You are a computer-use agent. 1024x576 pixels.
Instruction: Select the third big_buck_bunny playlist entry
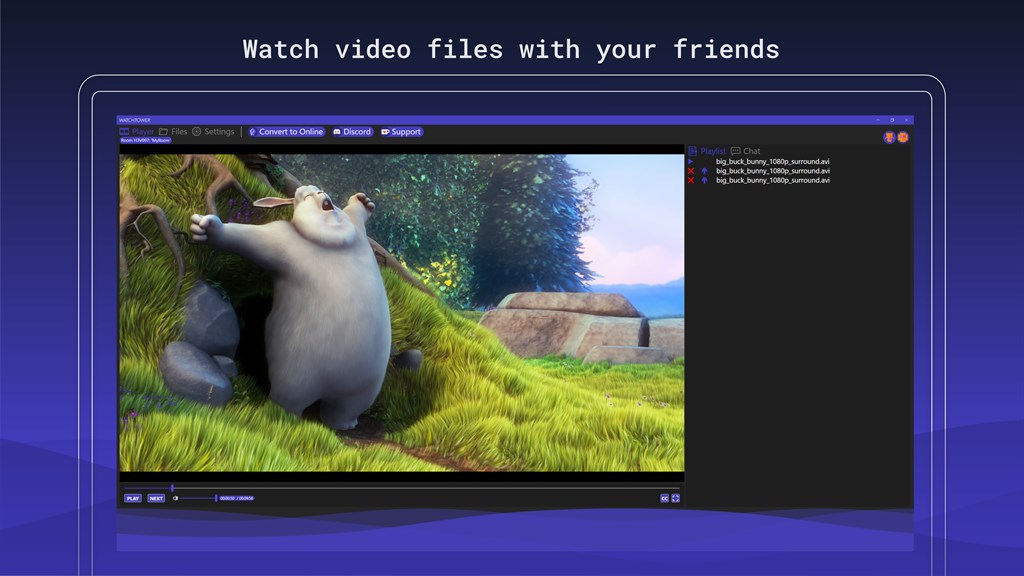pyautogui.click(x=773, y=180)
